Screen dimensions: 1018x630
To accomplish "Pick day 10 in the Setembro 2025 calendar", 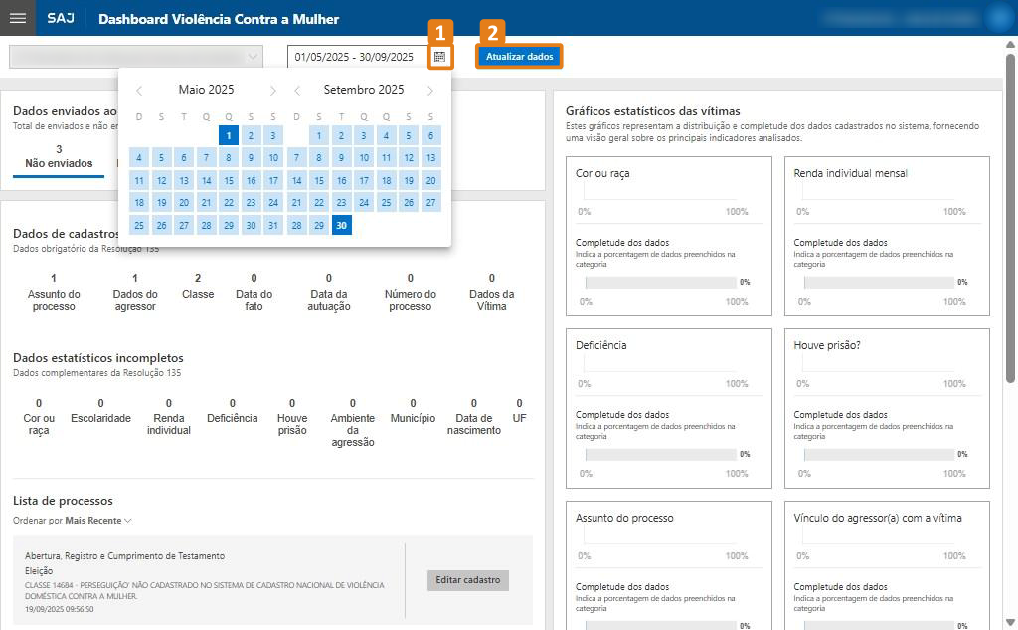I will (x=364, y=158).
